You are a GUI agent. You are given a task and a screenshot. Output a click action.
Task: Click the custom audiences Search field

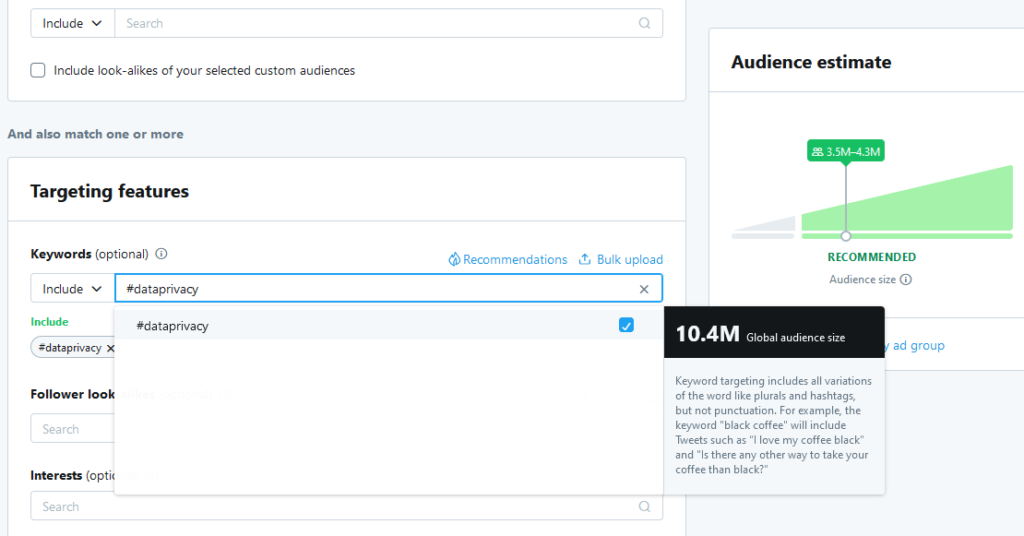389,24
